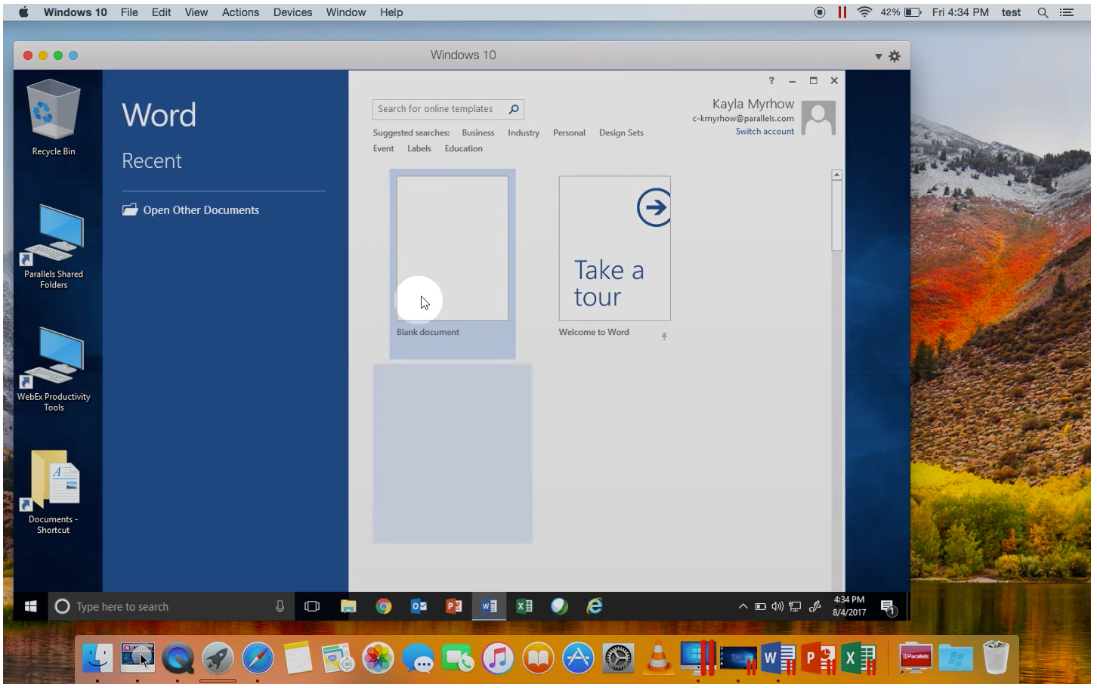Open the Trash in the macOS Dock

(x=995, y=658)
